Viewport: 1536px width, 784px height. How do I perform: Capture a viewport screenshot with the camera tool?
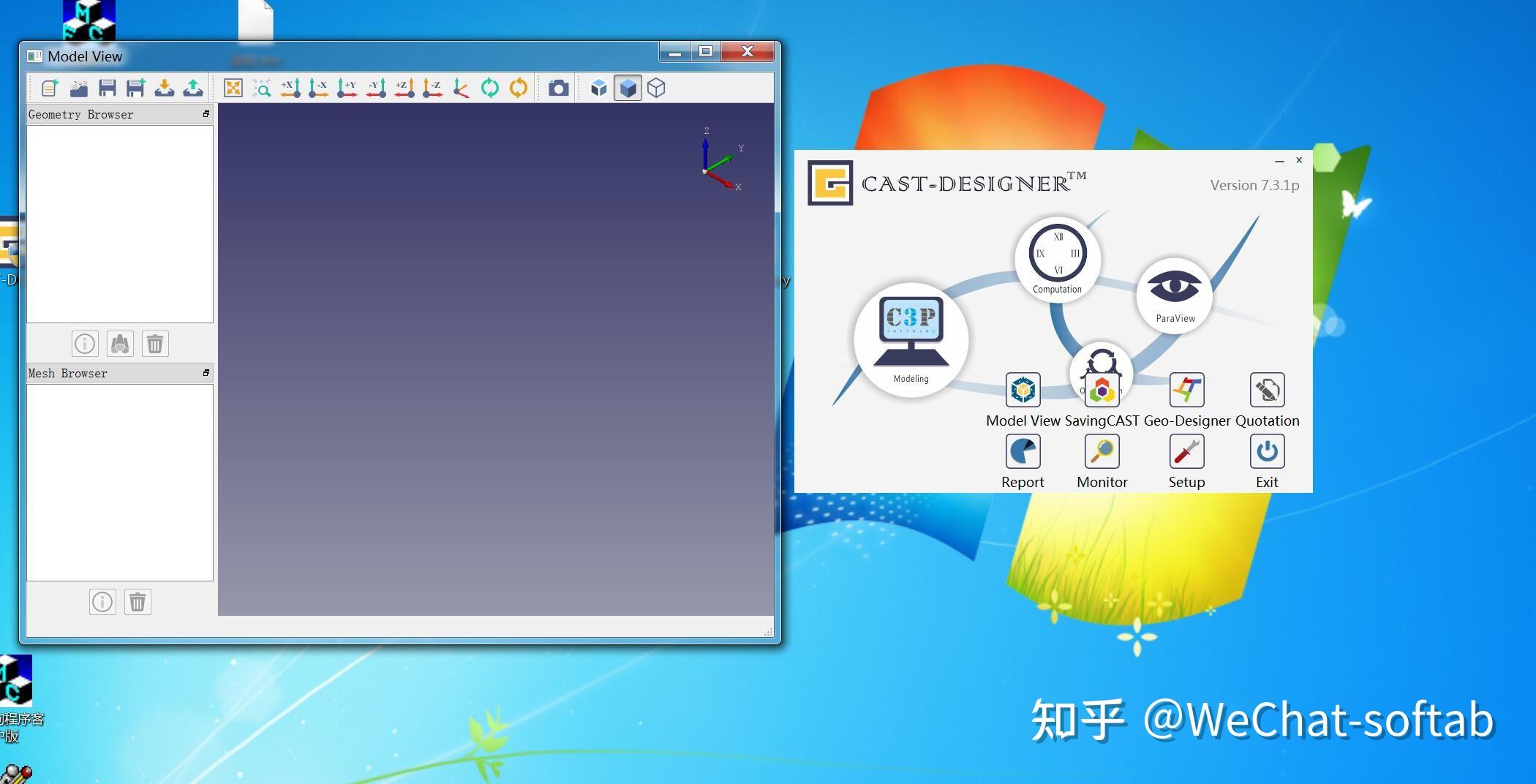[x=558, y=87]
